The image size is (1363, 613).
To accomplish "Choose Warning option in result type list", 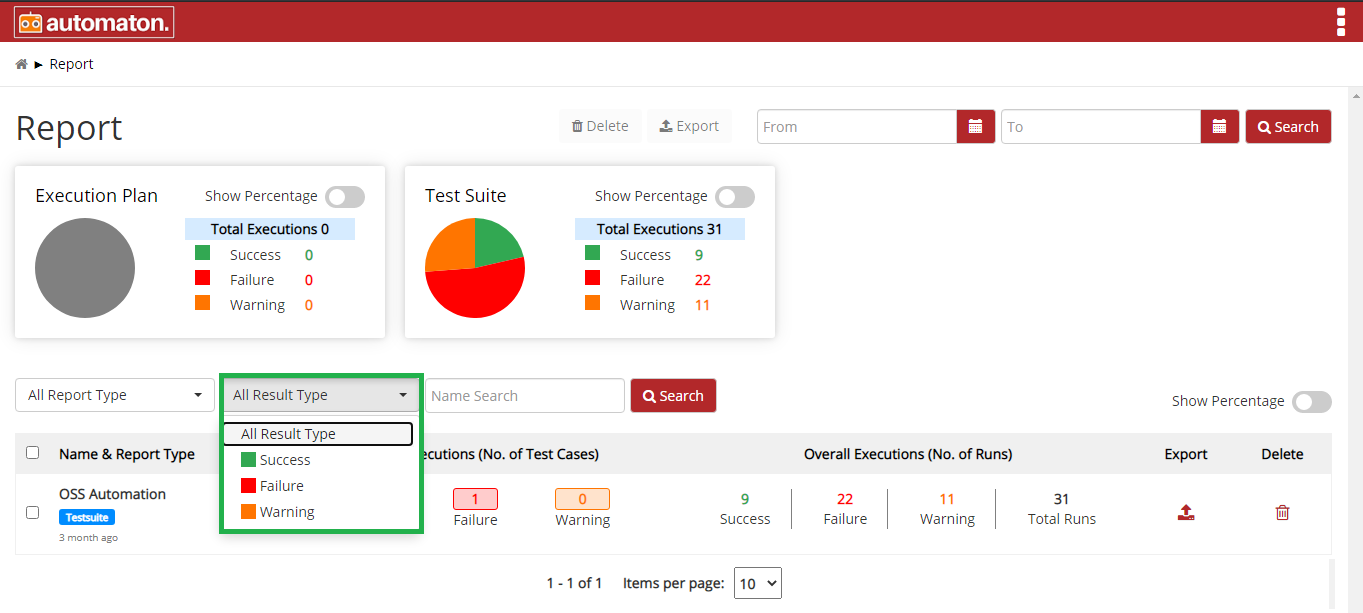I will pos(286,512).
